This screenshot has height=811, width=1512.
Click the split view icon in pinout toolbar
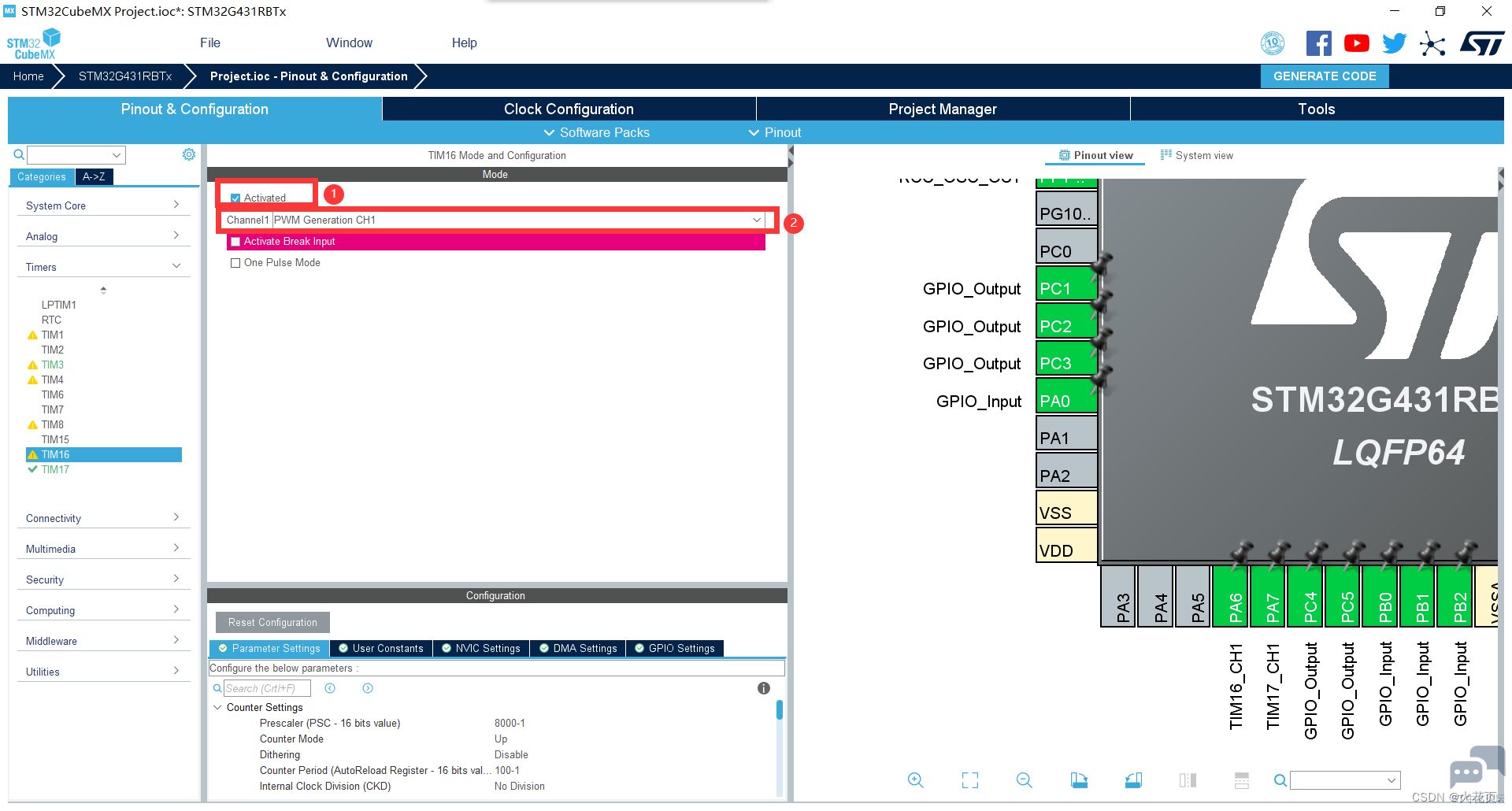point(1188,780)
